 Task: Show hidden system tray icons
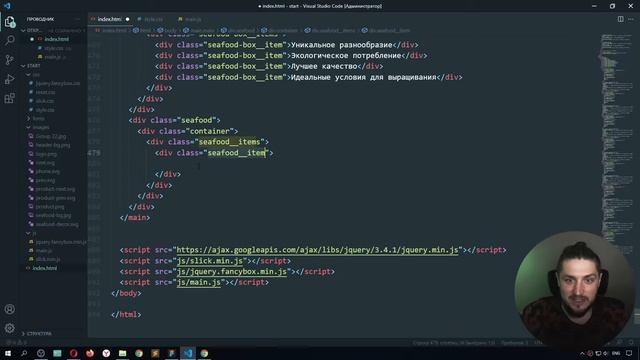pyautogui.click(x=582, y=353)
